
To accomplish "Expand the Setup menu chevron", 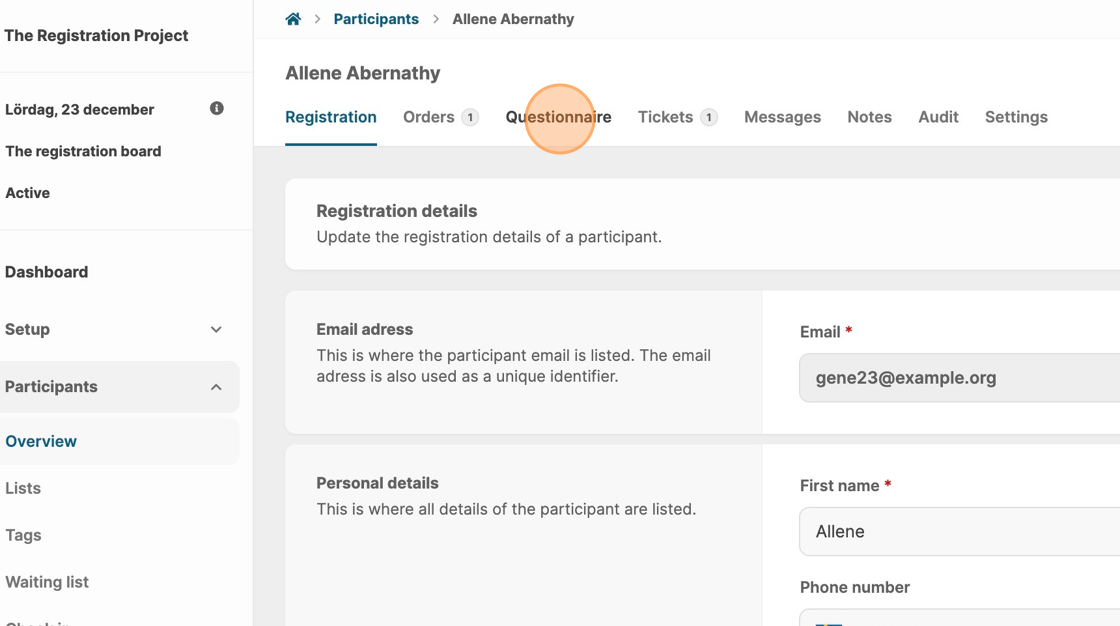I will [216, 329].
